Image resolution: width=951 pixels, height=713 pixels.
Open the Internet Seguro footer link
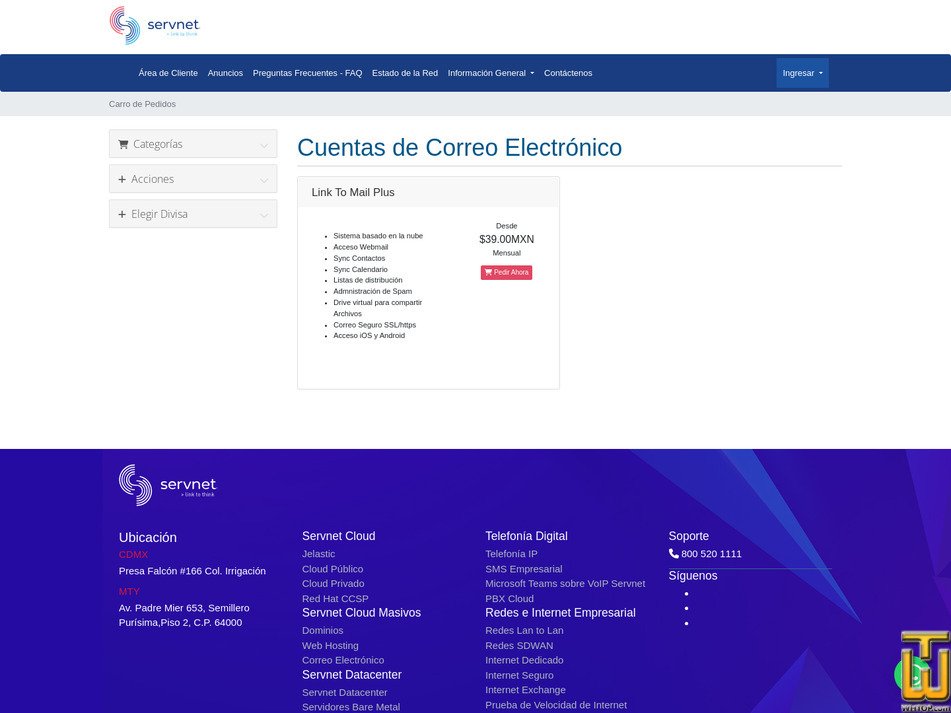[519, 675]
